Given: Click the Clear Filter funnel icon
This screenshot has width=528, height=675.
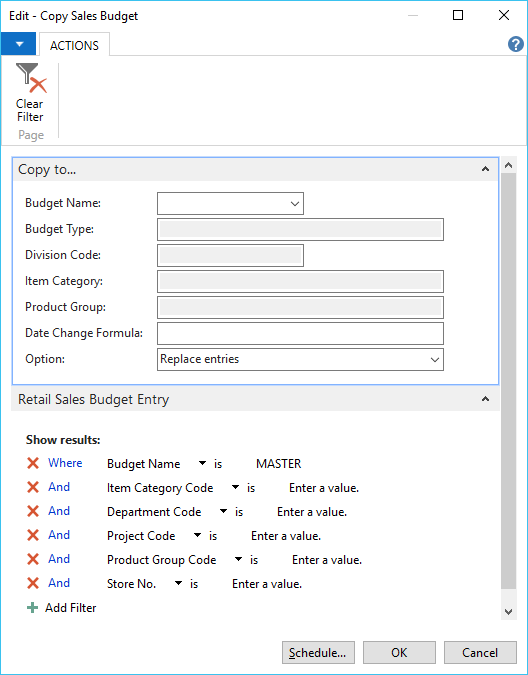Looking at the screenshot, I should coord(31,78).
